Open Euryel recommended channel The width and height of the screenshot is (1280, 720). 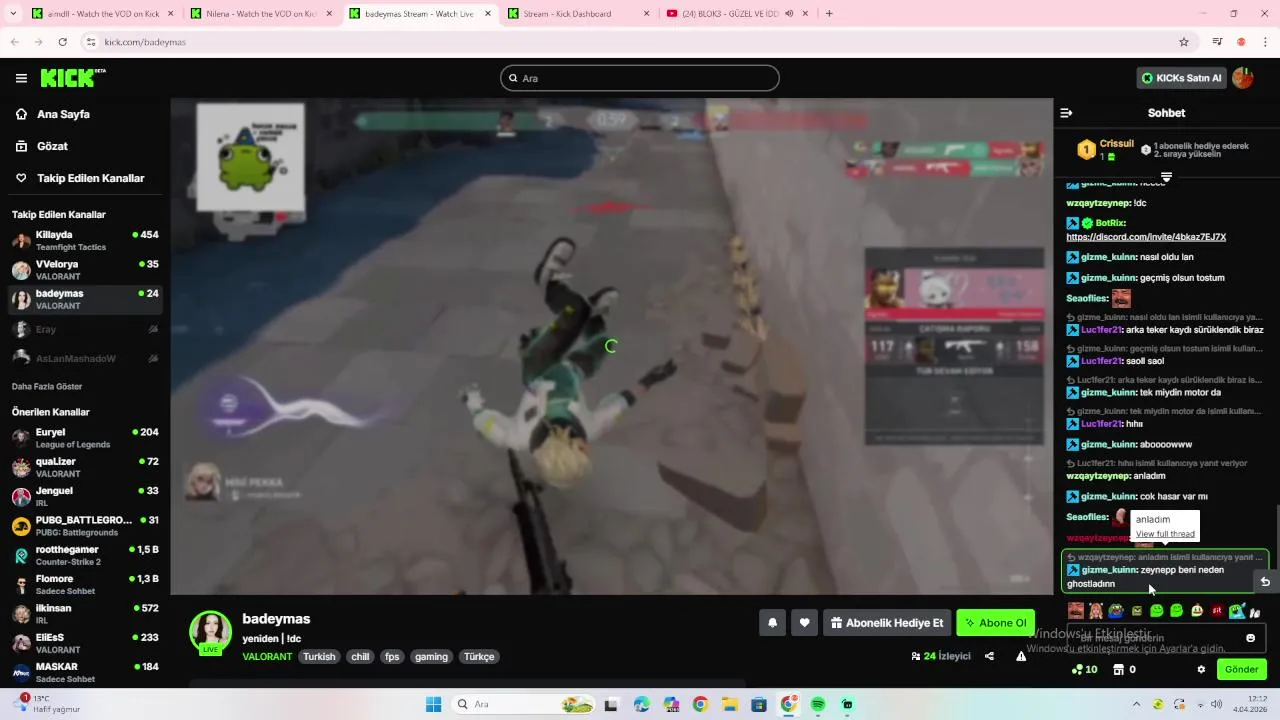pyautogui.click(x=85, y=437)
